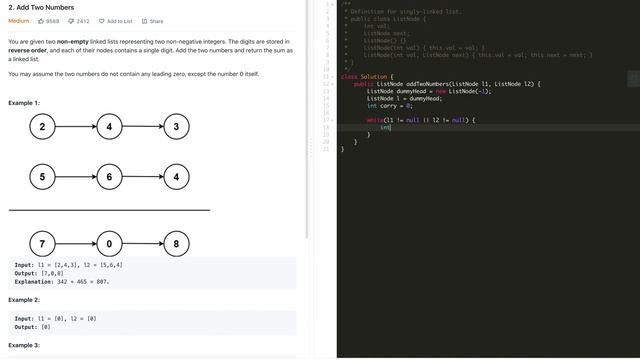Click node 4 in the middle of the first linked list
This screenshot has height=360, width=640.
(109, 127)
